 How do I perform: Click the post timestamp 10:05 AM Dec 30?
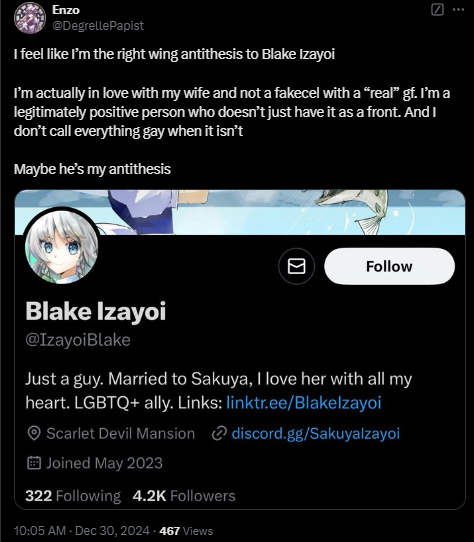click(x=82, y=531)
